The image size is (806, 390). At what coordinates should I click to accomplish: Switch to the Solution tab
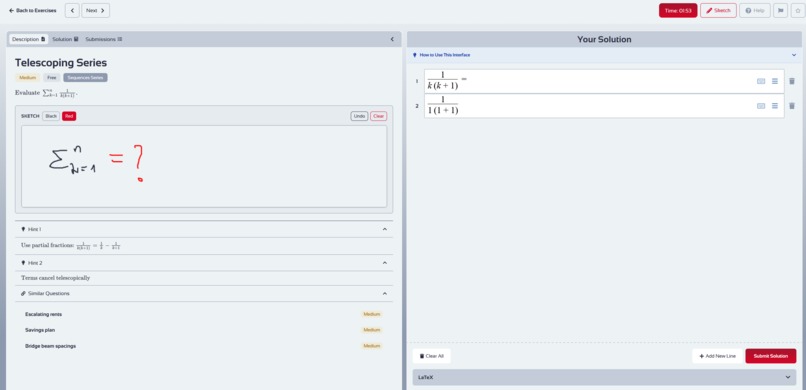point(65,39)
